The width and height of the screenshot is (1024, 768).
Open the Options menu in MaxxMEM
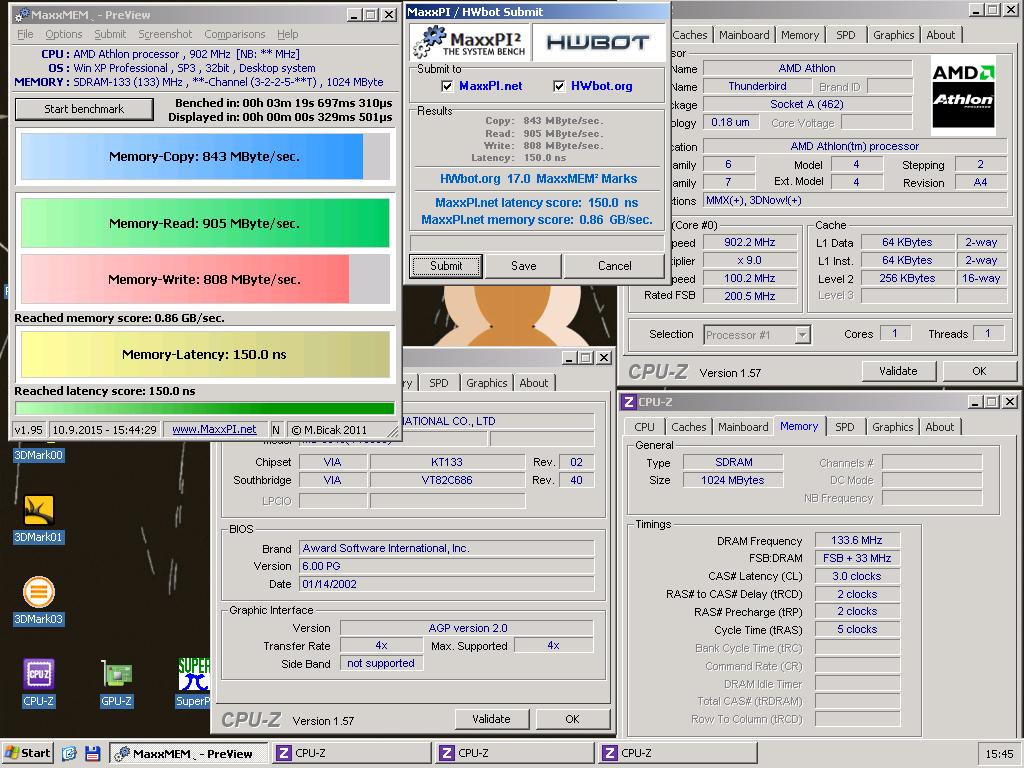click(63, 34)
